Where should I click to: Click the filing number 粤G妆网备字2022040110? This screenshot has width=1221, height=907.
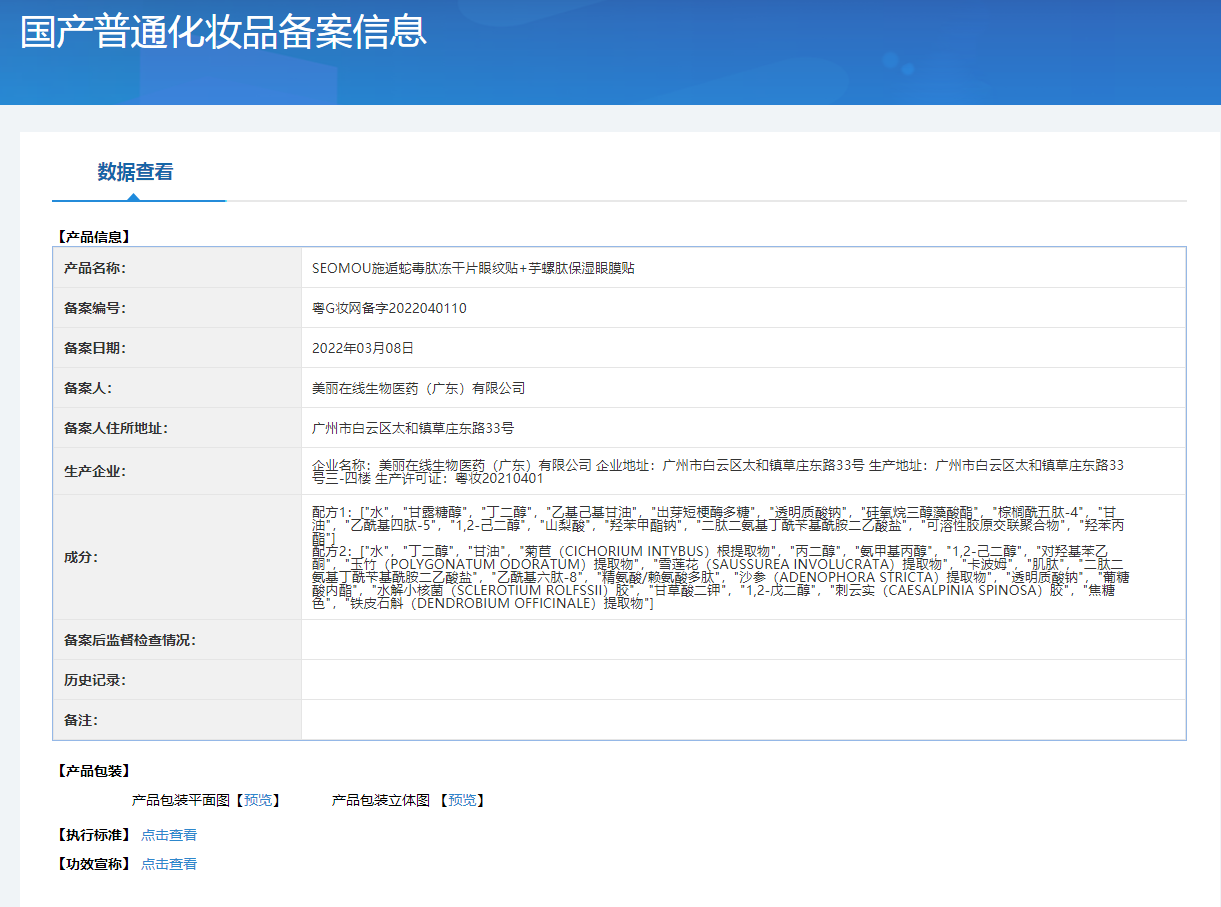(x=389, y=308)
